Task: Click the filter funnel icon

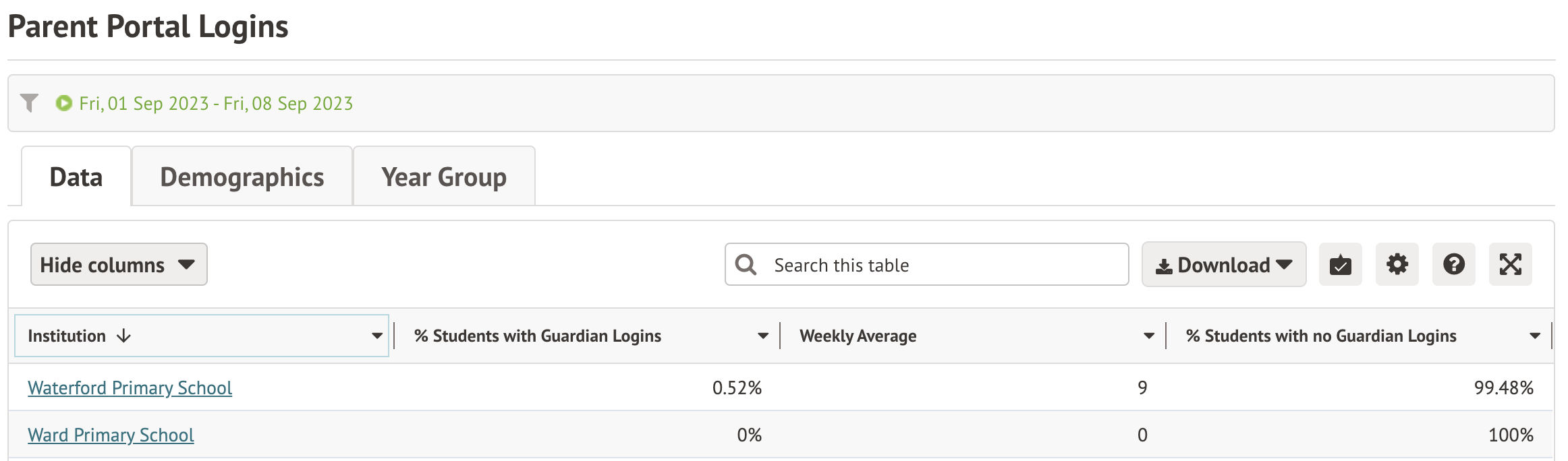Action: pos(29,103)
